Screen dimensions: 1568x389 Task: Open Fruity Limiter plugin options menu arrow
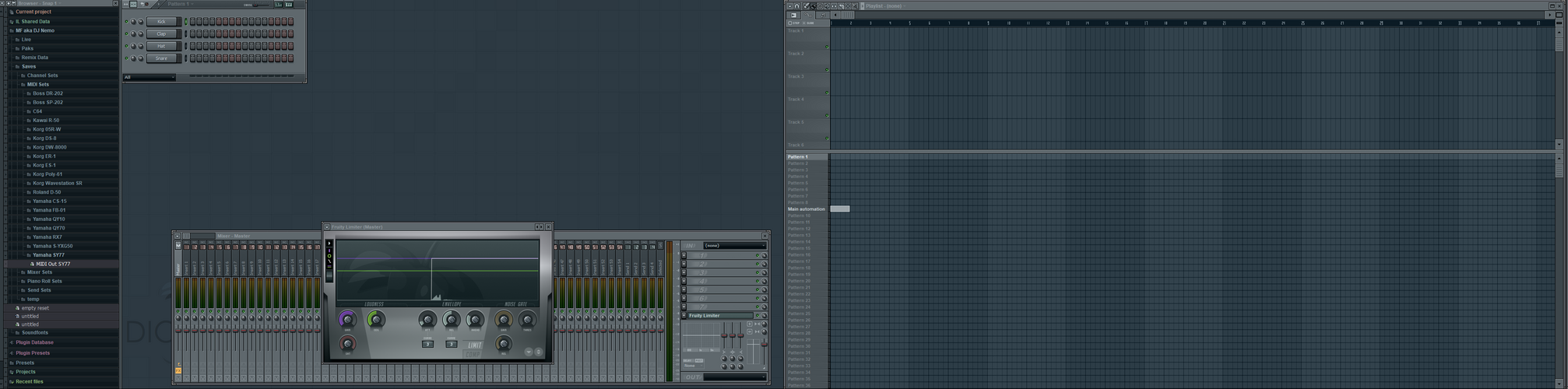pos(326,226)
